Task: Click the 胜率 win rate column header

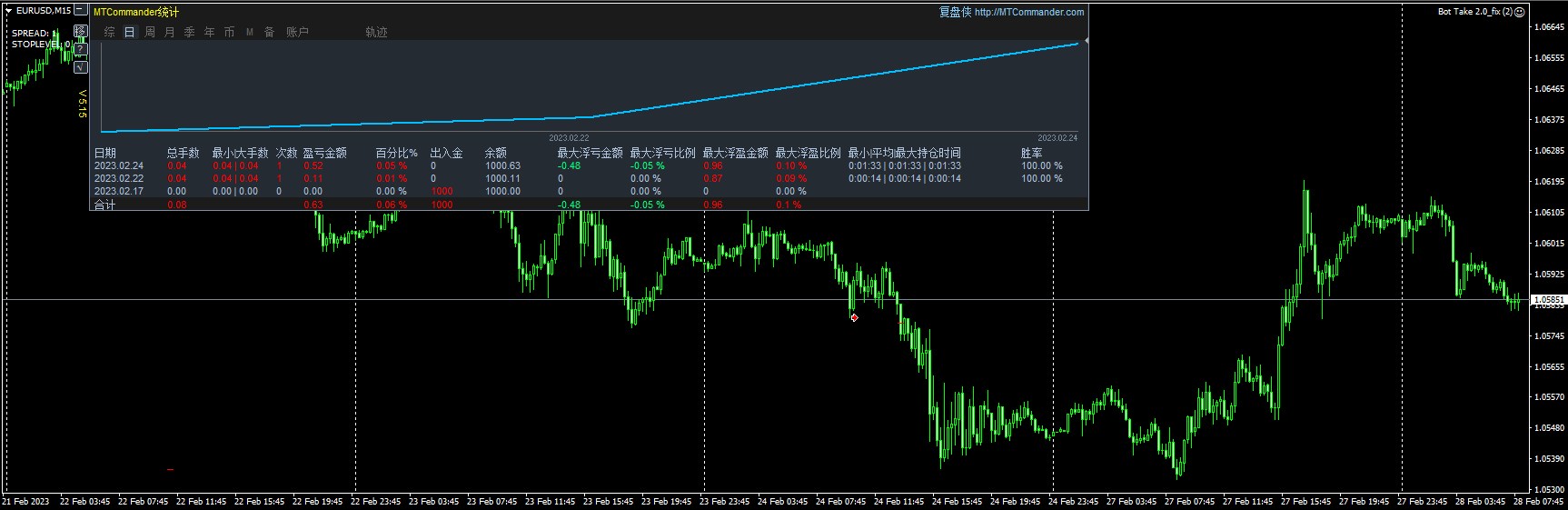Action: pos(1031,153)
